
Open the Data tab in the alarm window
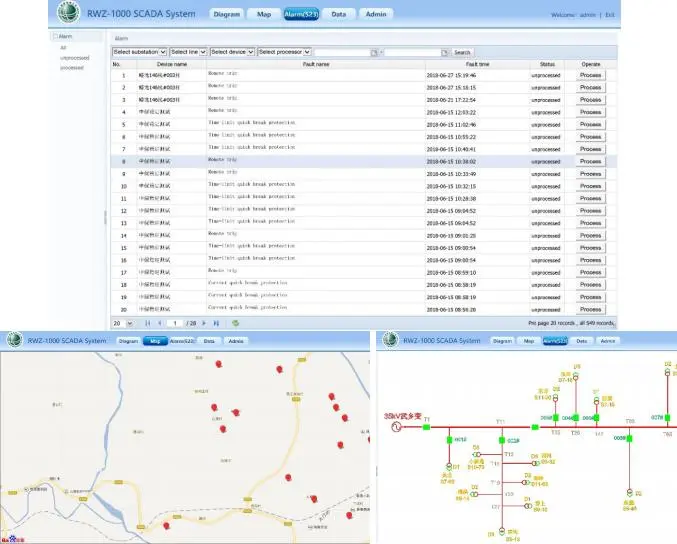click(339, 14)
